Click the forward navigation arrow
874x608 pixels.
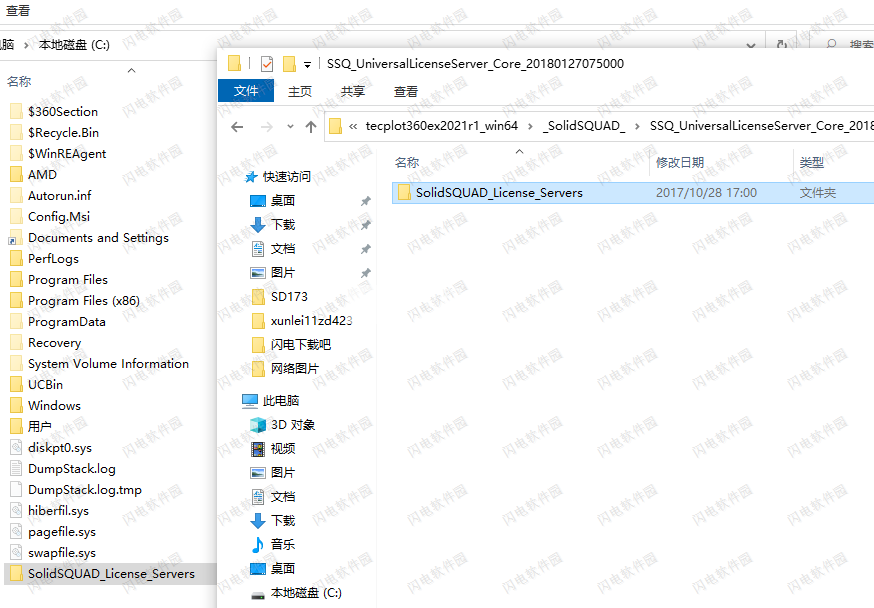(x=267, y=127)
